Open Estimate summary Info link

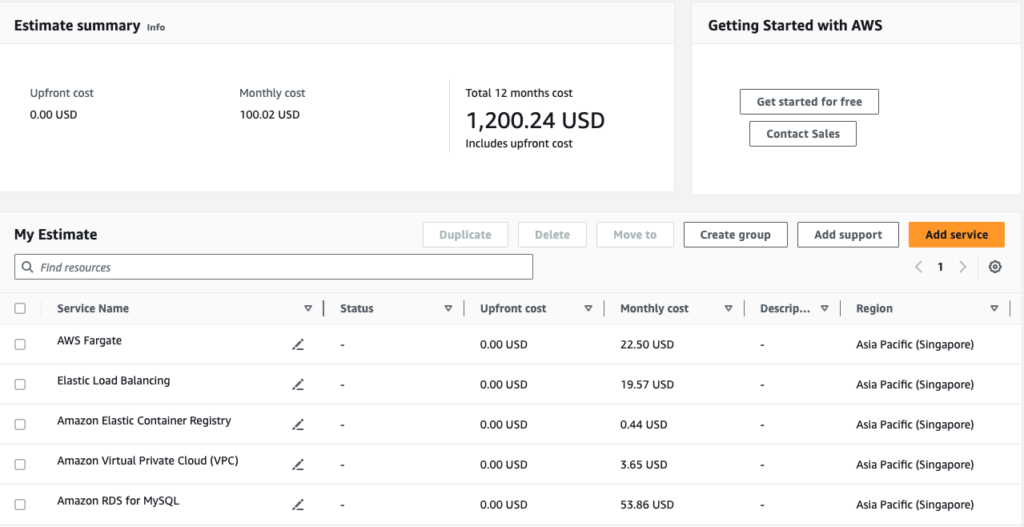[x=155, y=27]
